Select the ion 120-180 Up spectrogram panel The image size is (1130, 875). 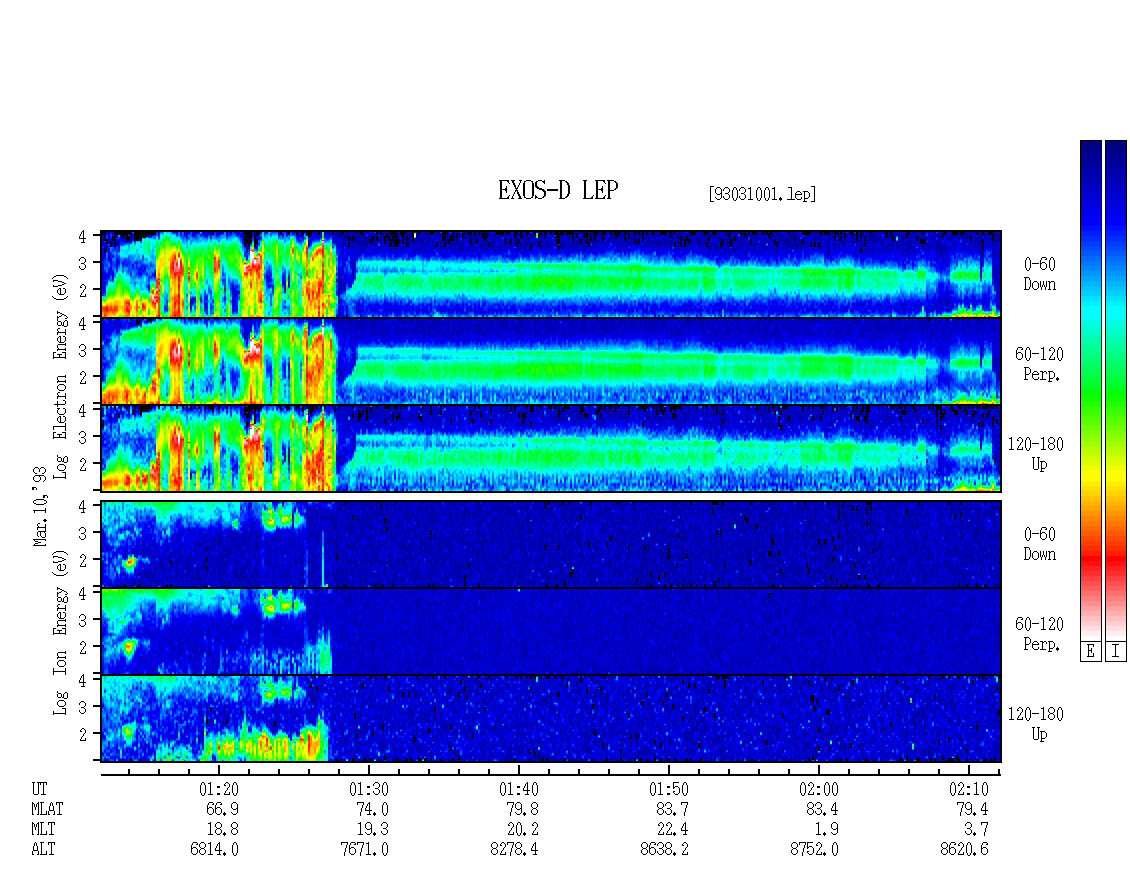pos(551,719)
